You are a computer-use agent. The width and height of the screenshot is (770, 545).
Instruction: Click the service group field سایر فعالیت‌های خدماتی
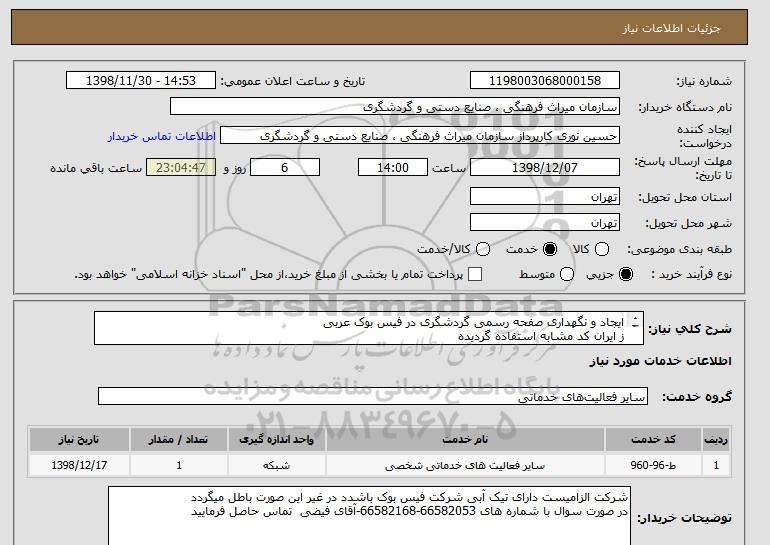373,396
